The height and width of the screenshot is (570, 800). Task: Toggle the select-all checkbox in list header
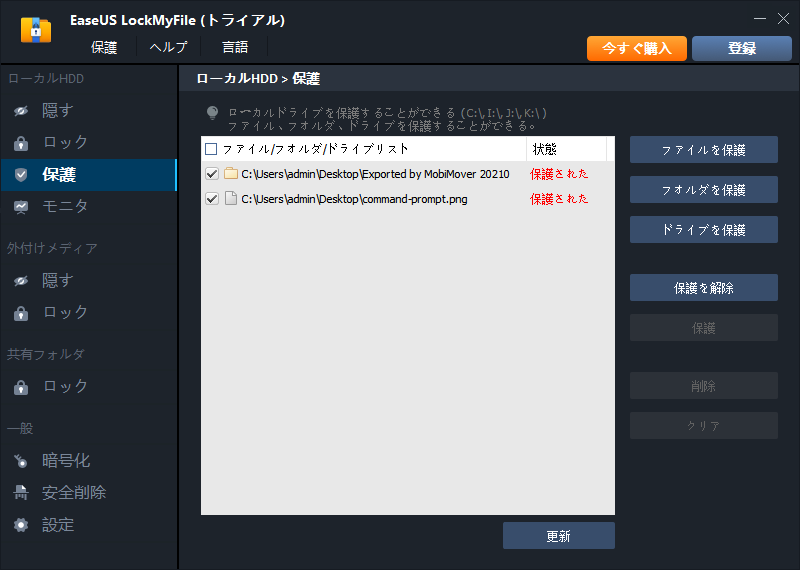211,149
